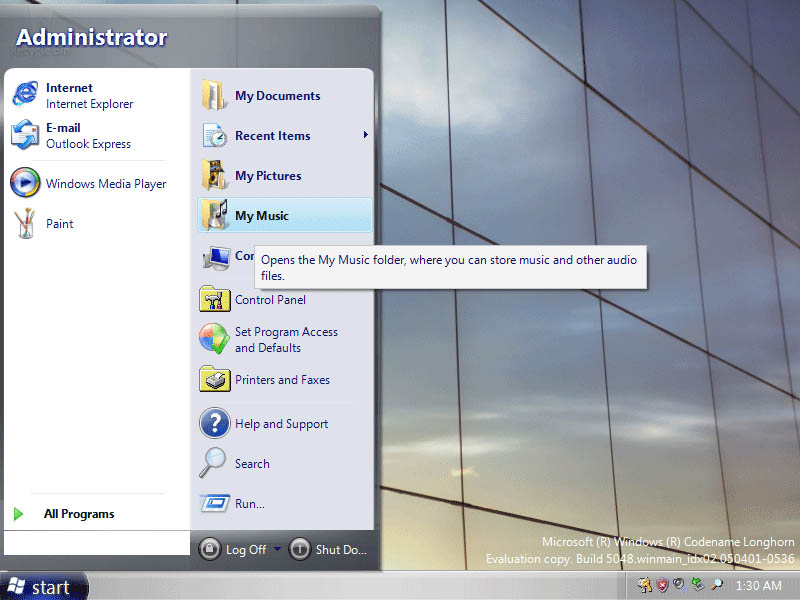Screen dimensions: 800x600
Task: Click the Search magnifier icon in Start menu
Action: (212, 463)
